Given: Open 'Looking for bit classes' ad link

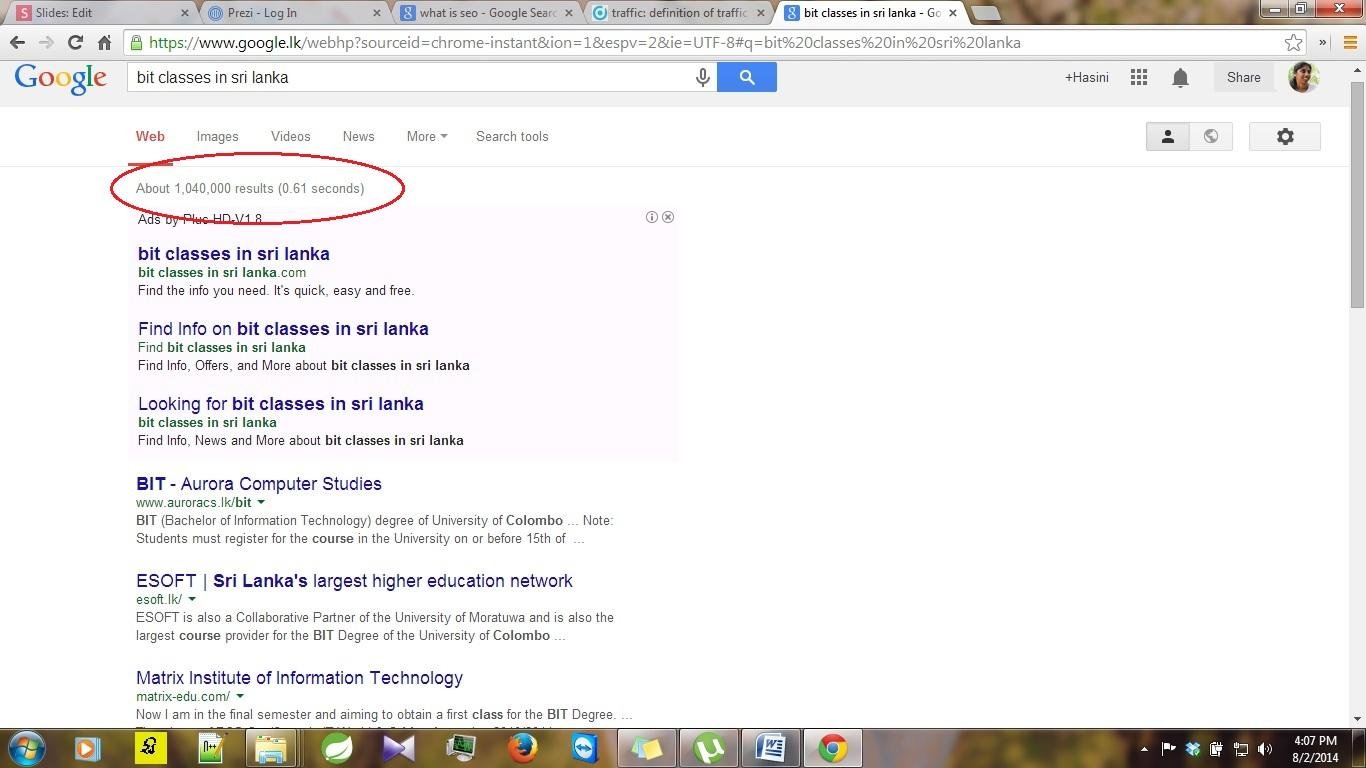Looking at the screenshot, I should click(281, 404).
